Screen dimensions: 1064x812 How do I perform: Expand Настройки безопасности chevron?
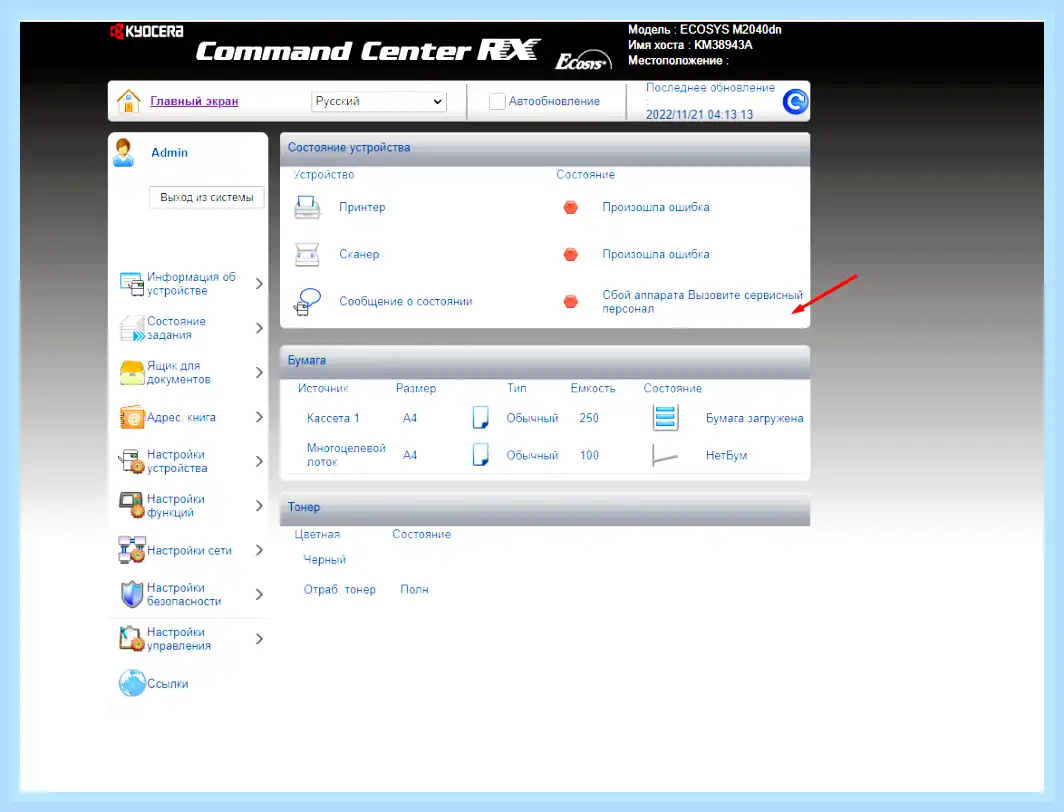[x=259, y=594]
